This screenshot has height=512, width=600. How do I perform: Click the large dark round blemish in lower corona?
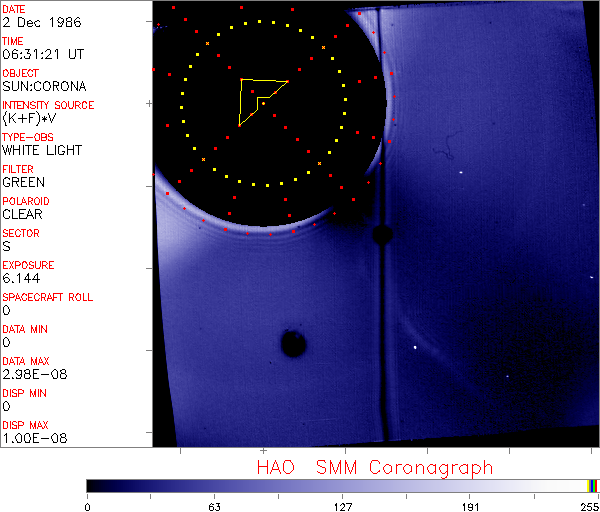tap(293, 343)
